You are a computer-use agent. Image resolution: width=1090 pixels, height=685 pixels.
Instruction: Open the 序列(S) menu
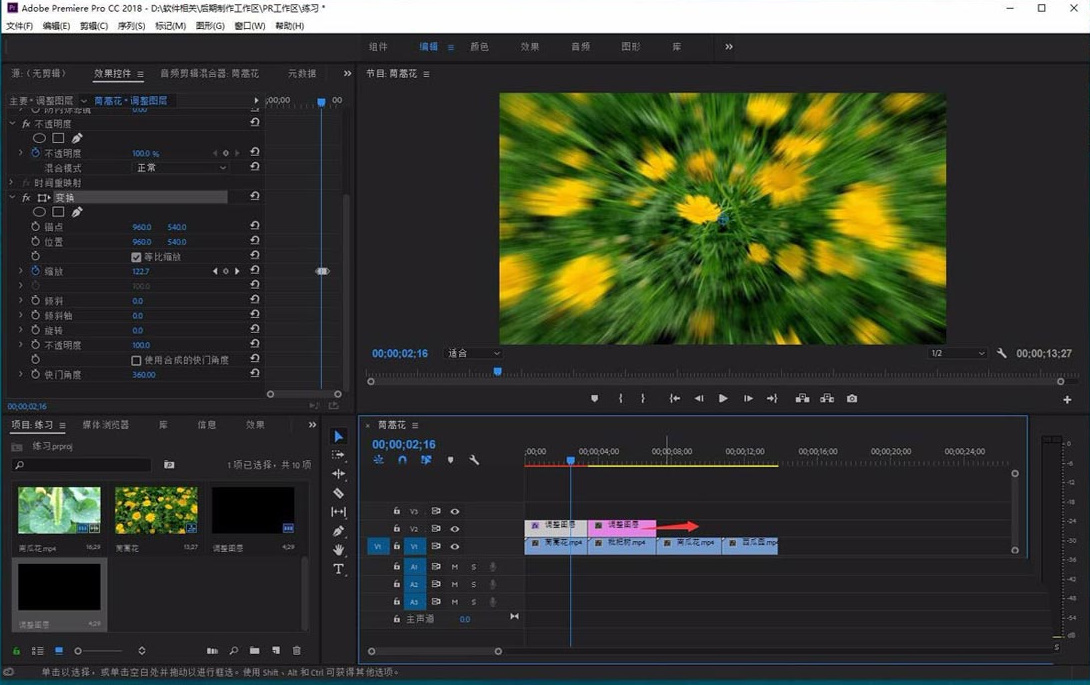click(x=131, y=26)
